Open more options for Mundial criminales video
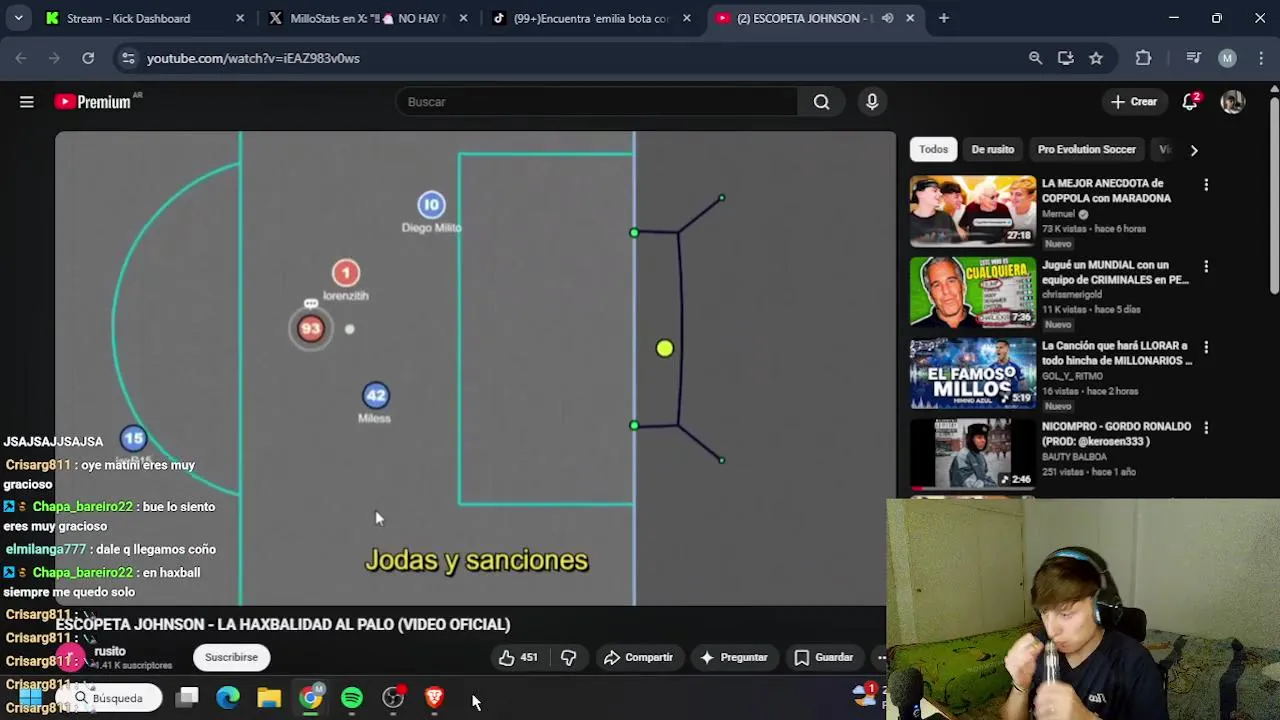 (1206, 267)
